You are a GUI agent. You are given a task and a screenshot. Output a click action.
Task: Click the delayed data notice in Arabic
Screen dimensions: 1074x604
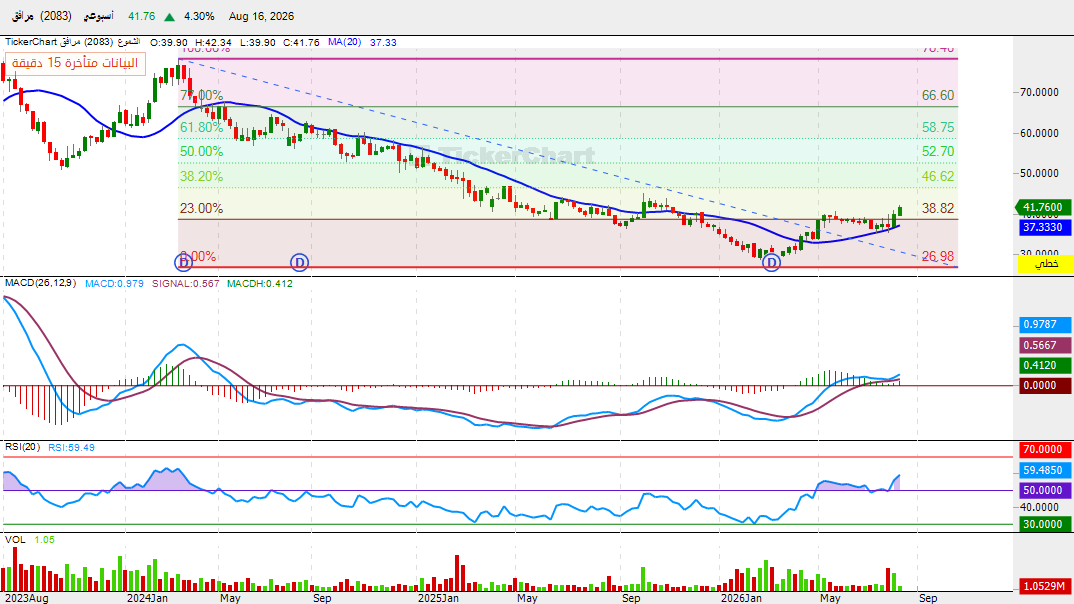click(x=75, y=63)
